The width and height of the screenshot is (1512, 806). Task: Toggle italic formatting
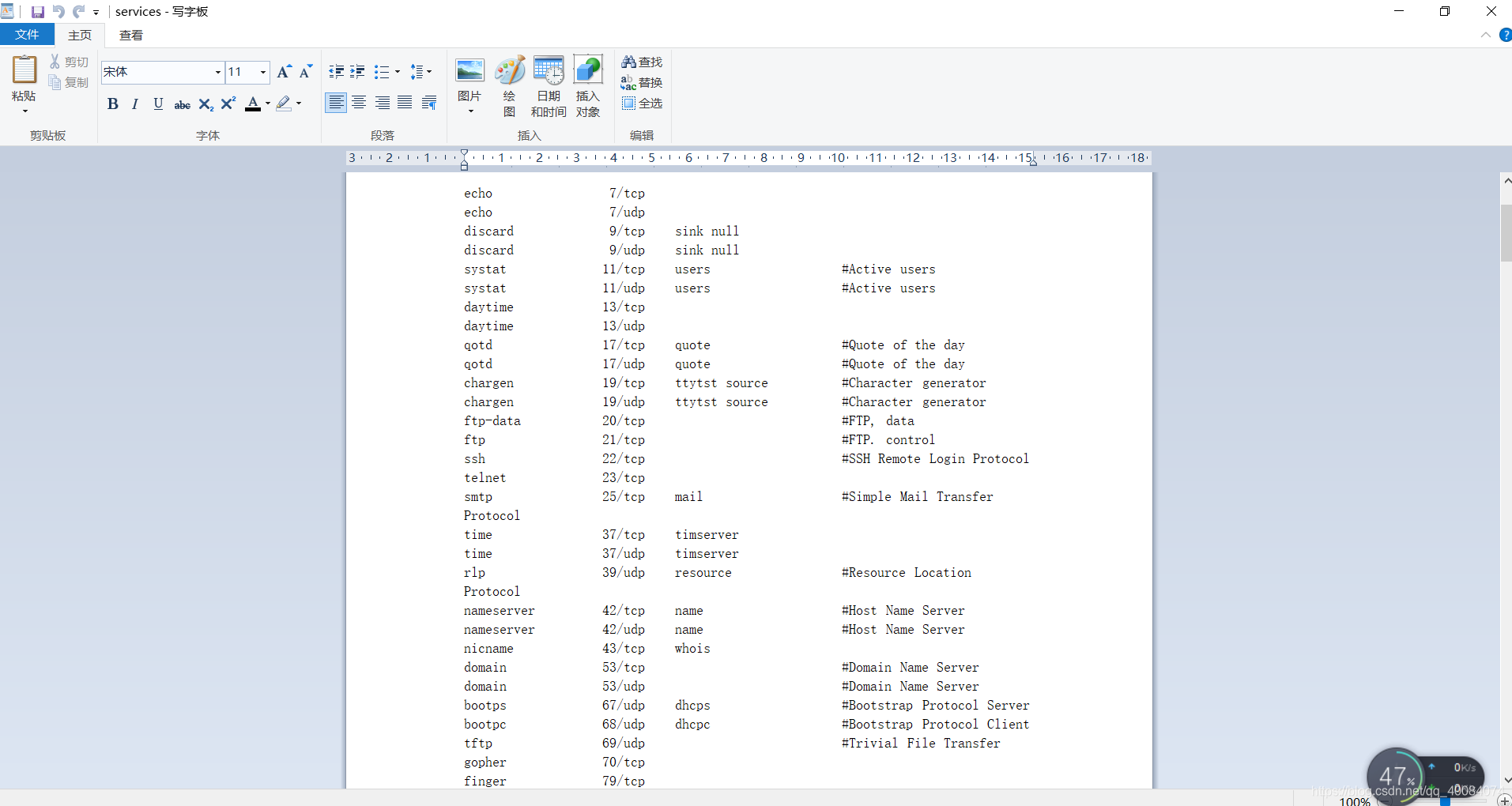[x=135, y=104]
